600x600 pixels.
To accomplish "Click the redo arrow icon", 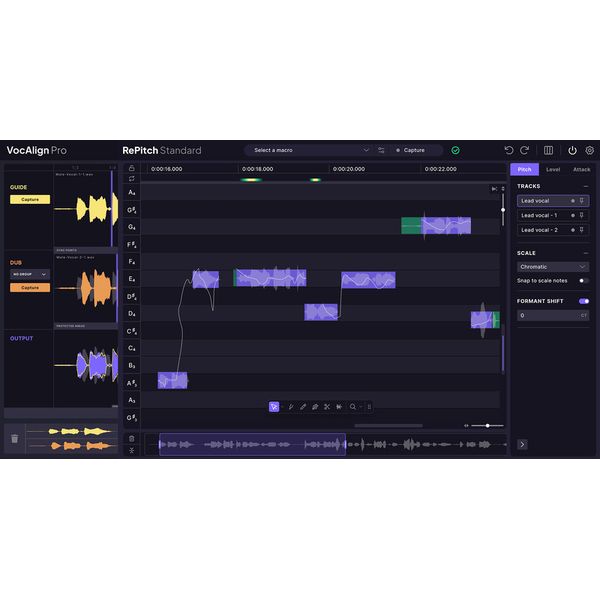I will click(x=525, y=150).
